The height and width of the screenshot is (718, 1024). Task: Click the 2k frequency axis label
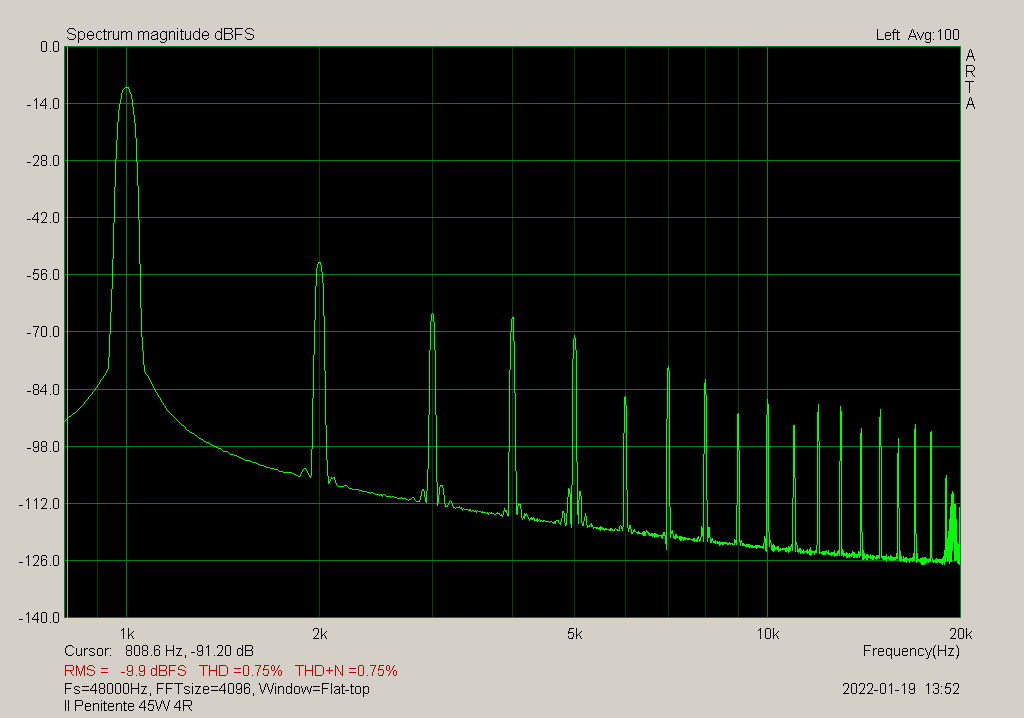(x=319, y=634)
